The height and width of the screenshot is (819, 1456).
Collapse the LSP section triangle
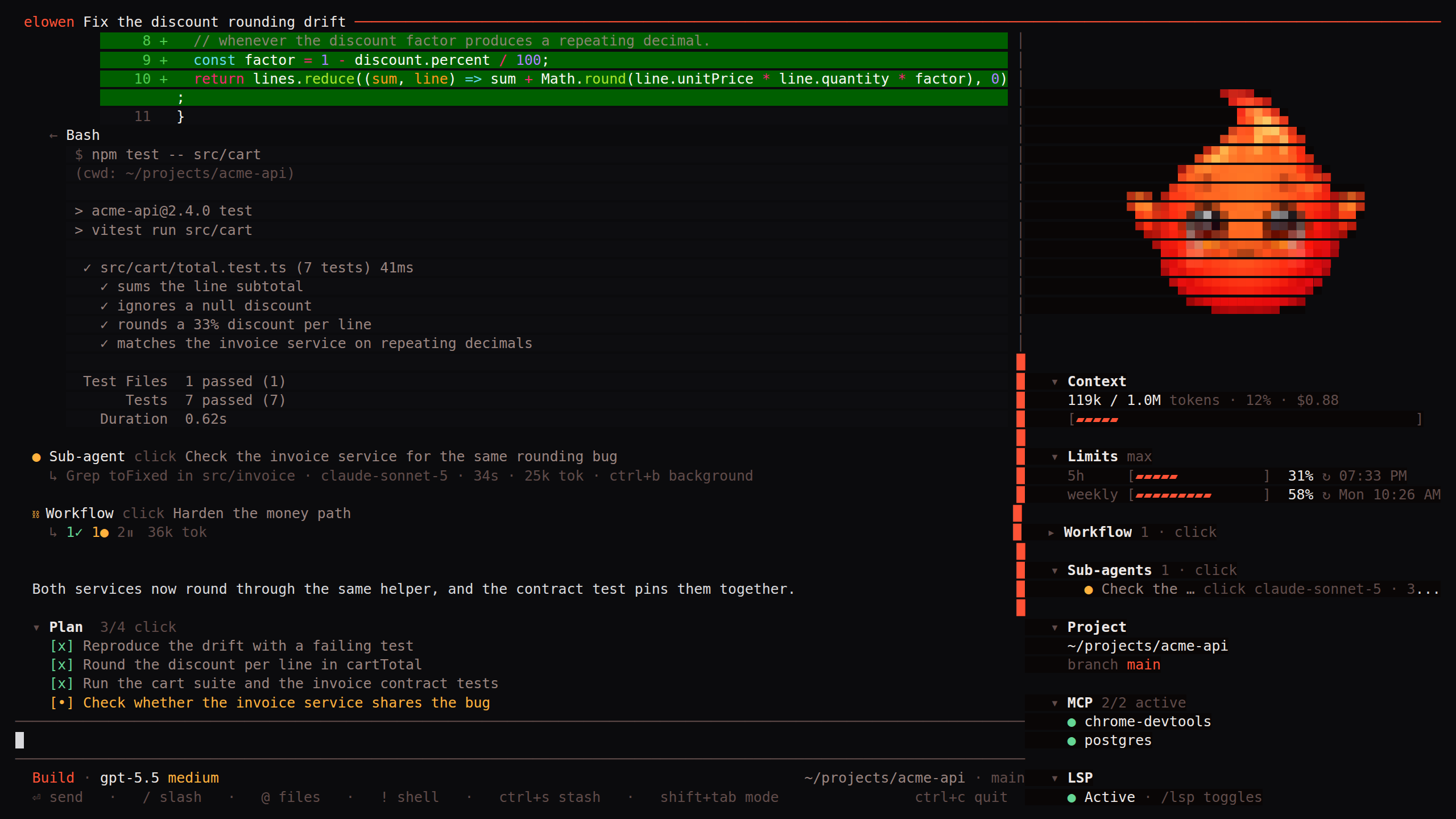[1054, 778]
